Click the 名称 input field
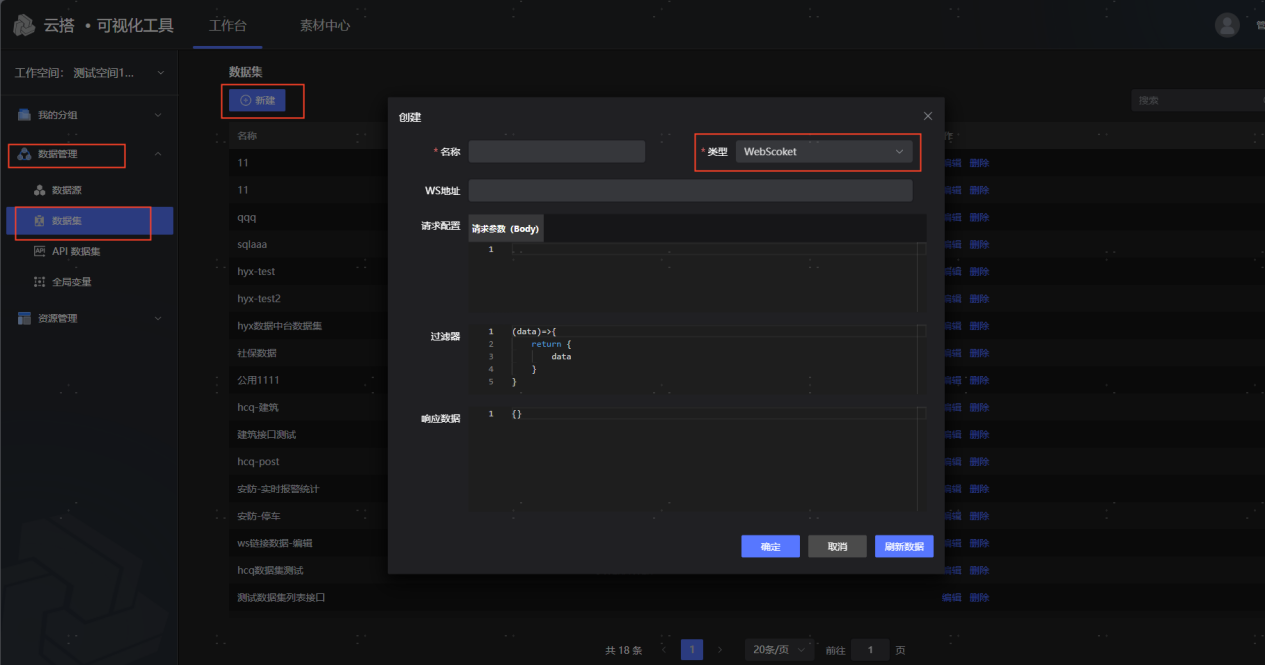This screenshot has height=665, width=1265. (x=556, y=152)
